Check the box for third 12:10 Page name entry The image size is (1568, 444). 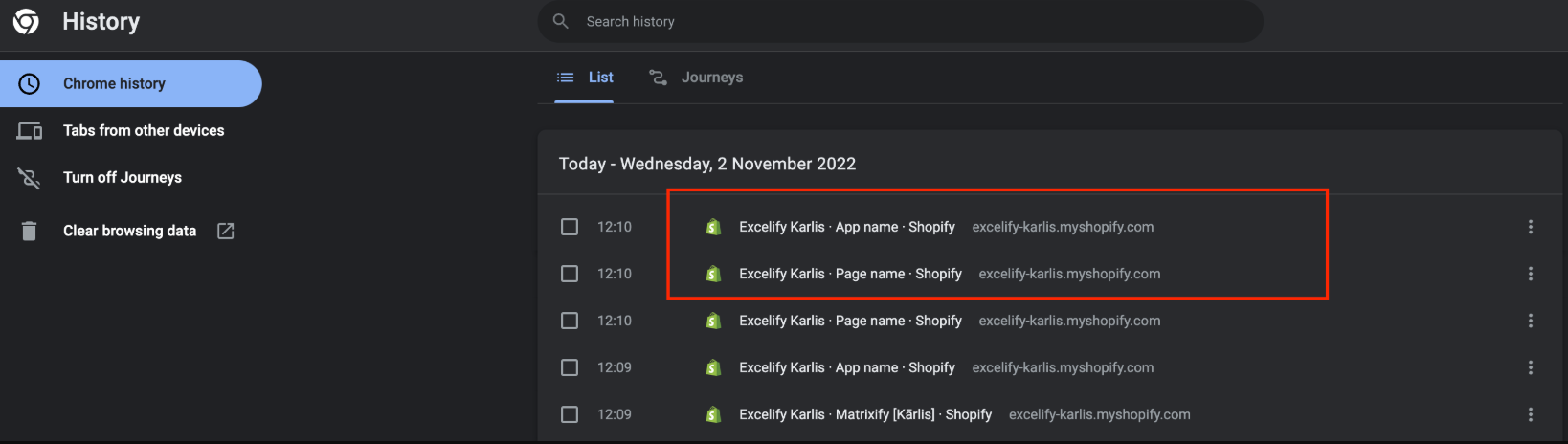[x=570, y=321]
